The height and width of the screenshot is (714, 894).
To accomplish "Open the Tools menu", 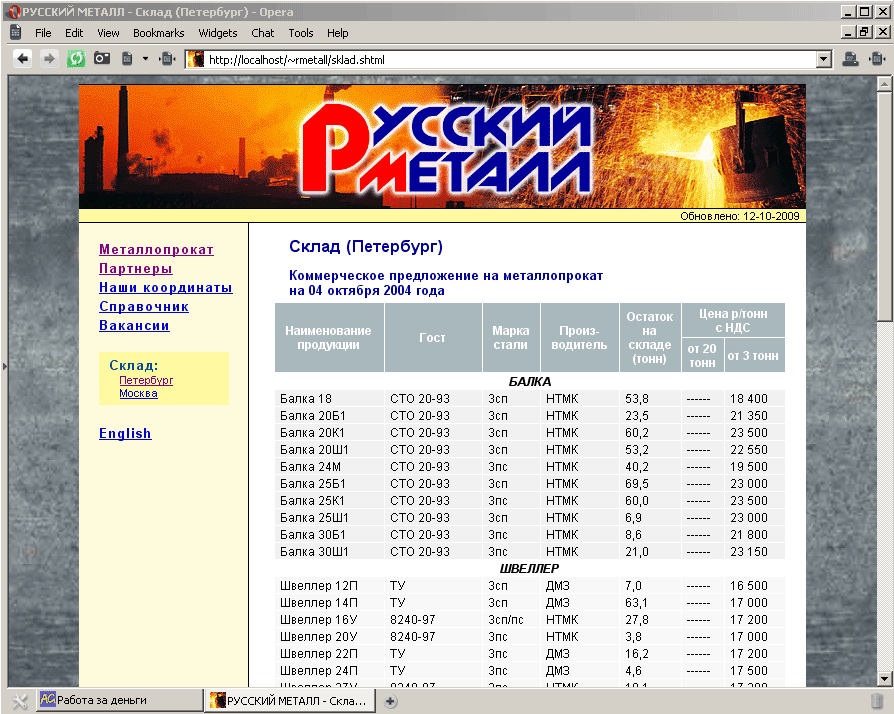I will (300, 33).
